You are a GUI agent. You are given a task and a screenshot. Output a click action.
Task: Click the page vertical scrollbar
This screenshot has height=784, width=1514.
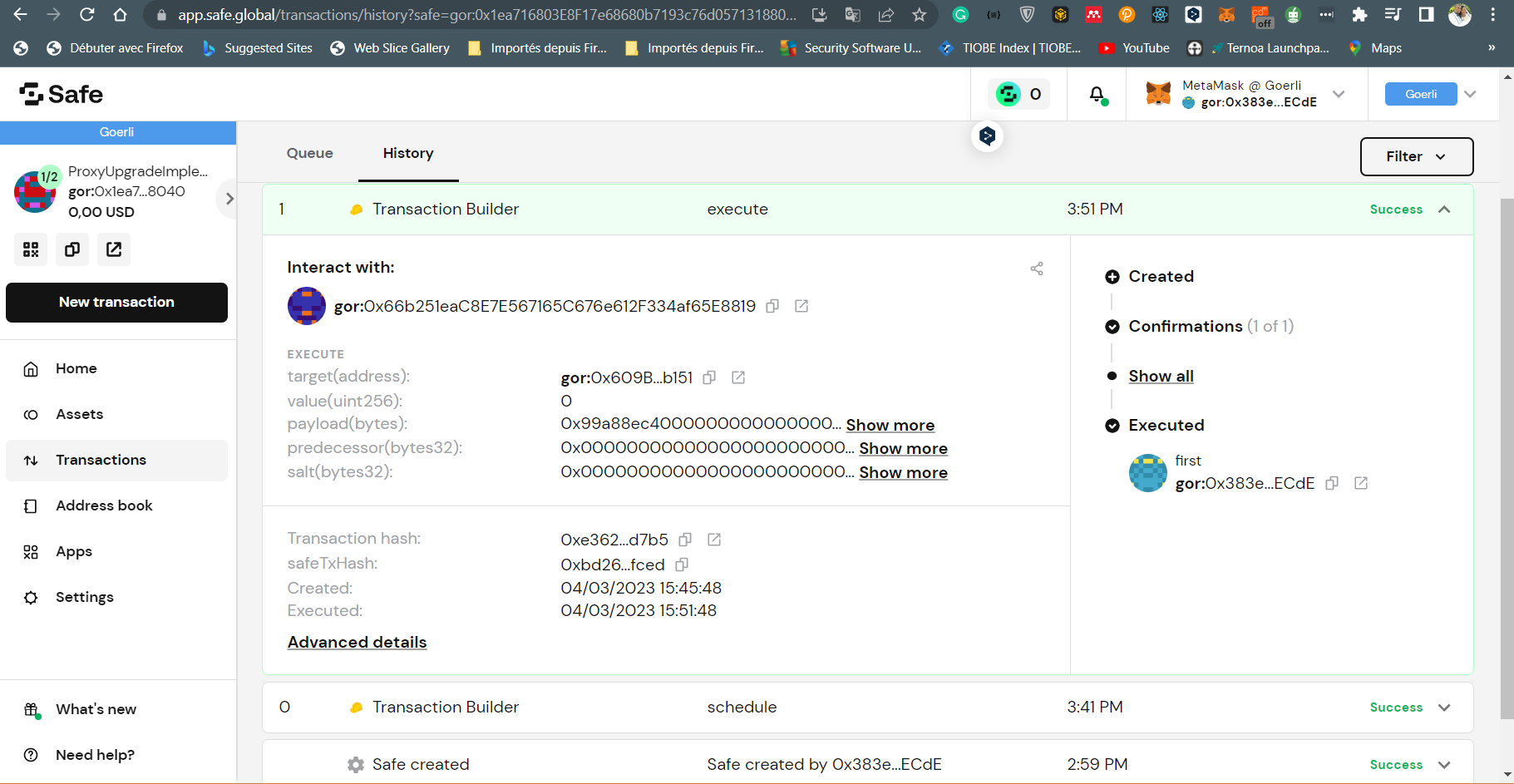click(1507, 459)
